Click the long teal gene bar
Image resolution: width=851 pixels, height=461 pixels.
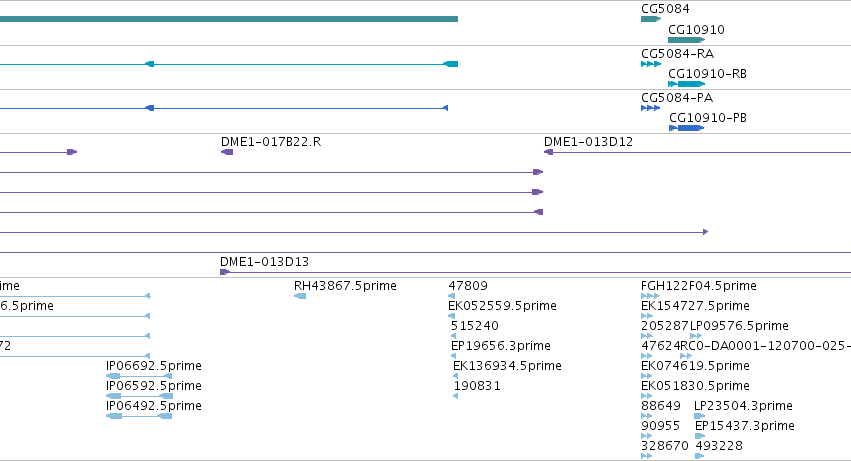[228, 19]
